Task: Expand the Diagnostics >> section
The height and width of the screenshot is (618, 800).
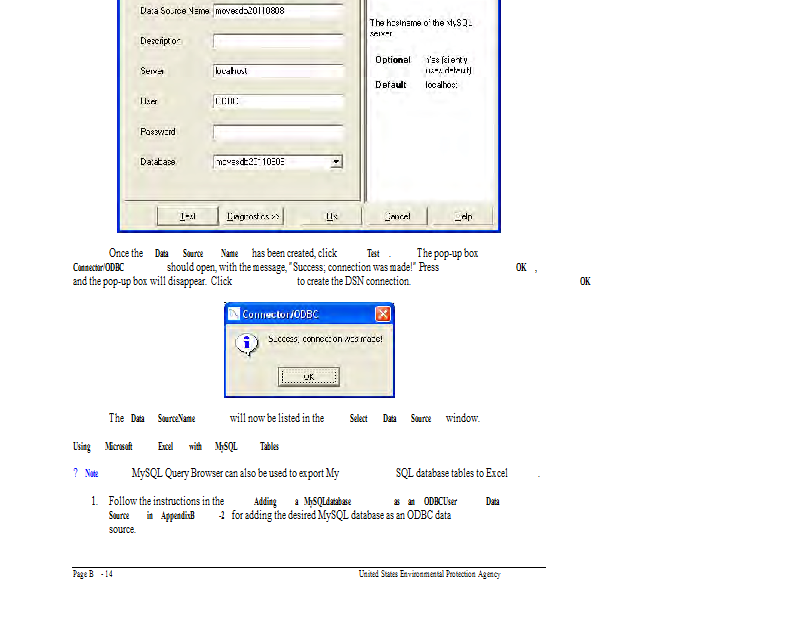Action: (x=254, y=216)
